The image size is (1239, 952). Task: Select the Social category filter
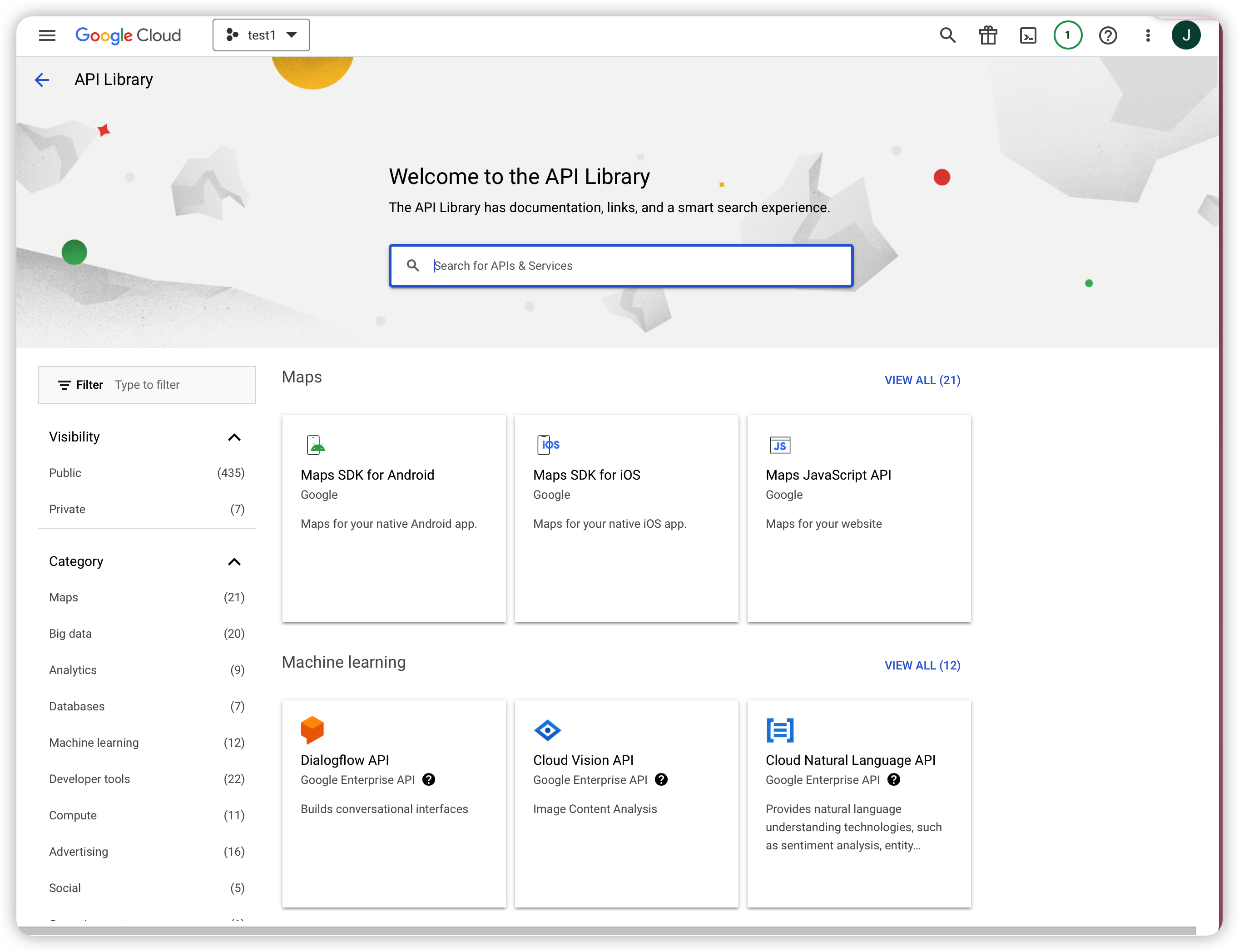147,888
